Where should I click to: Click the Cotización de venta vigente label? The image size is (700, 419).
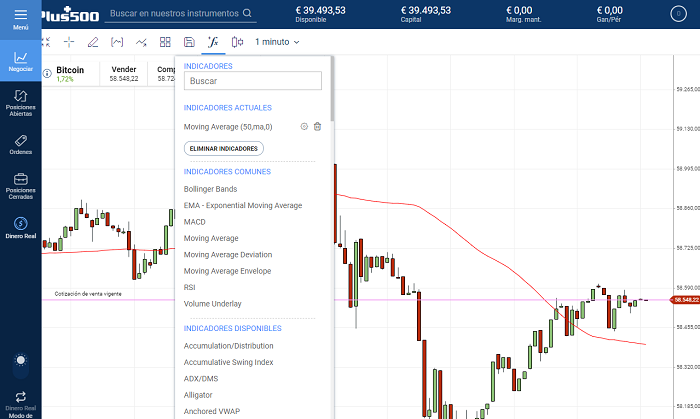[x=88, y=294]
